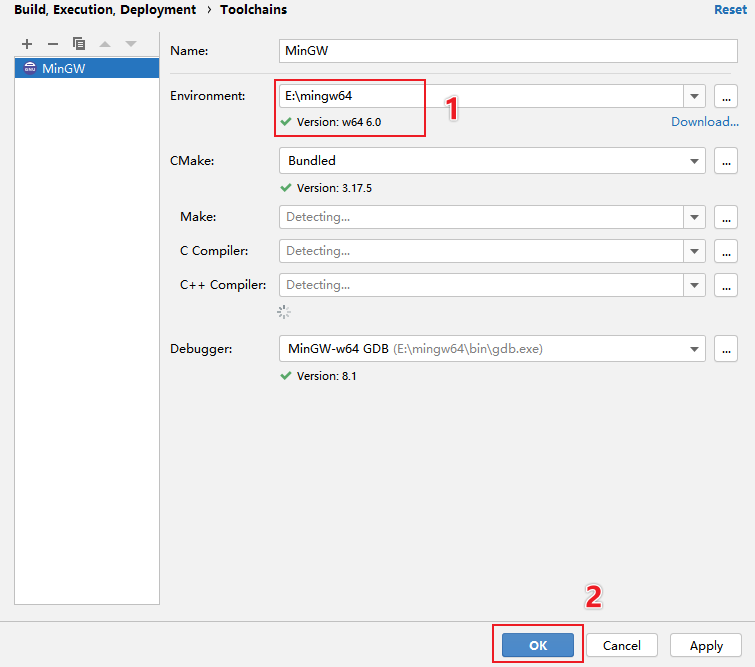Open the Download... link
The image size is (755, 667).
coord(705,122)
